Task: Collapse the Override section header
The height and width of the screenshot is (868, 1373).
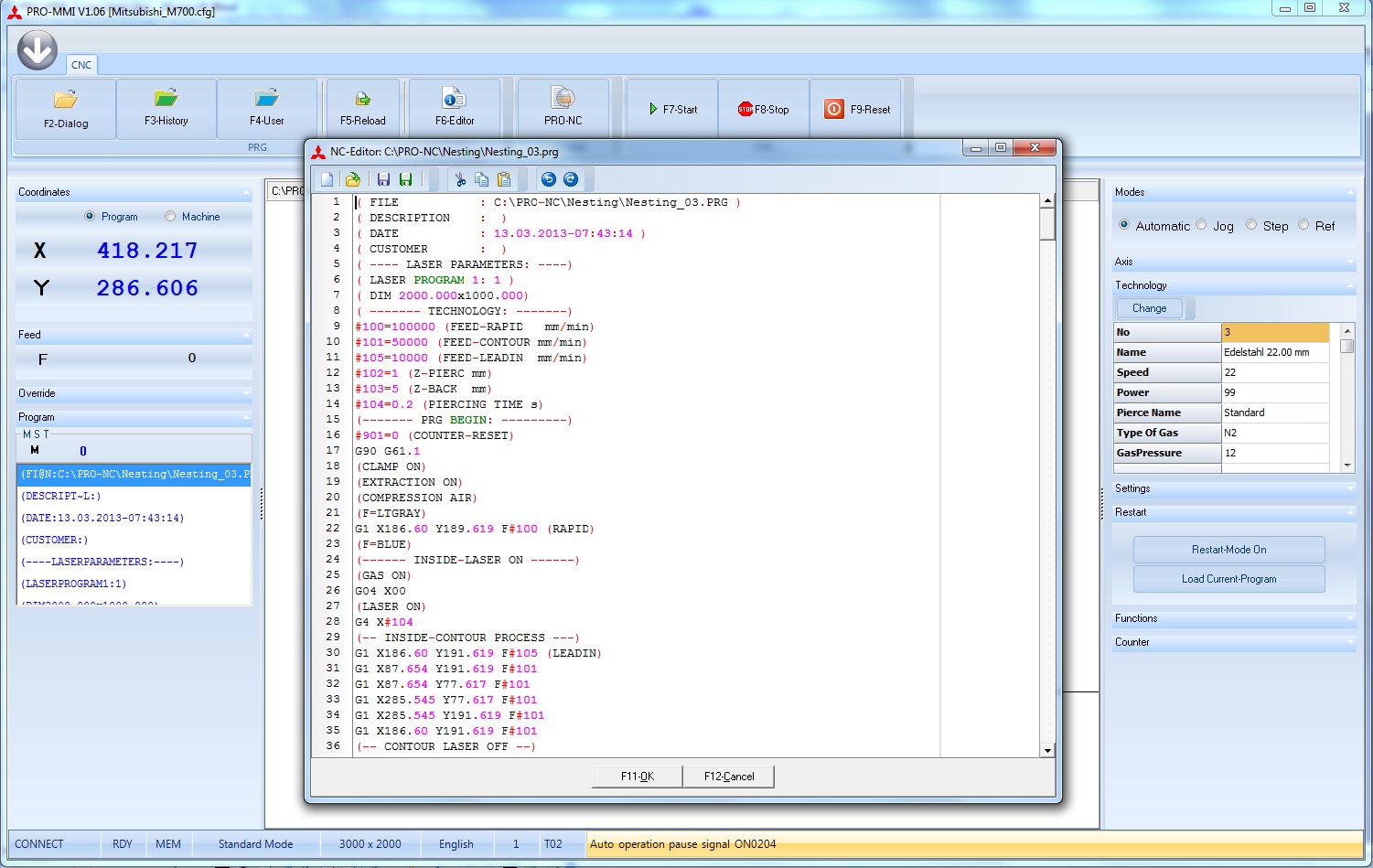Action: 133,393
